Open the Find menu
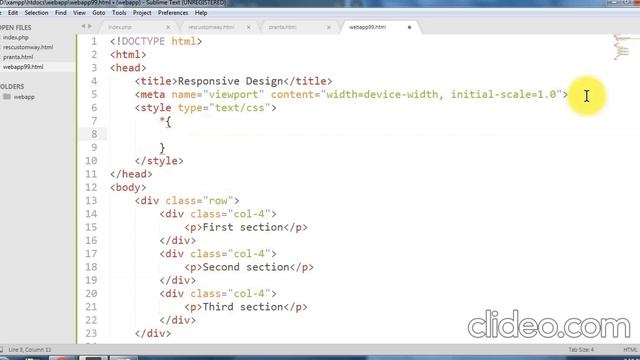The image size is (640, 360). pyautogui.click(x=60, y=13)
